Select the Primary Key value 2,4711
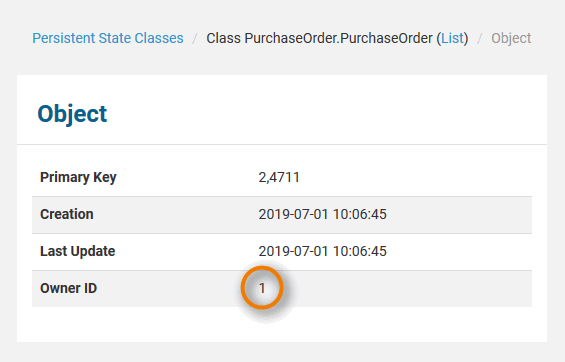This screenshot has height=362, width=565. point(279,177)
